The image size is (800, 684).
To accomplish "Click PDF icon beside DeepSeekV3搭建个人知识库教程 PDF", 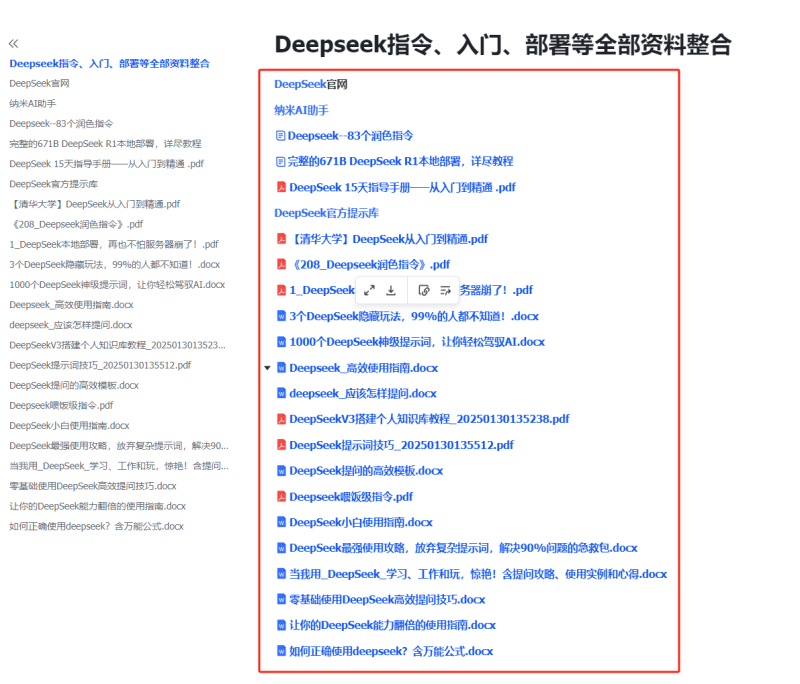I will tap(283, 419).
